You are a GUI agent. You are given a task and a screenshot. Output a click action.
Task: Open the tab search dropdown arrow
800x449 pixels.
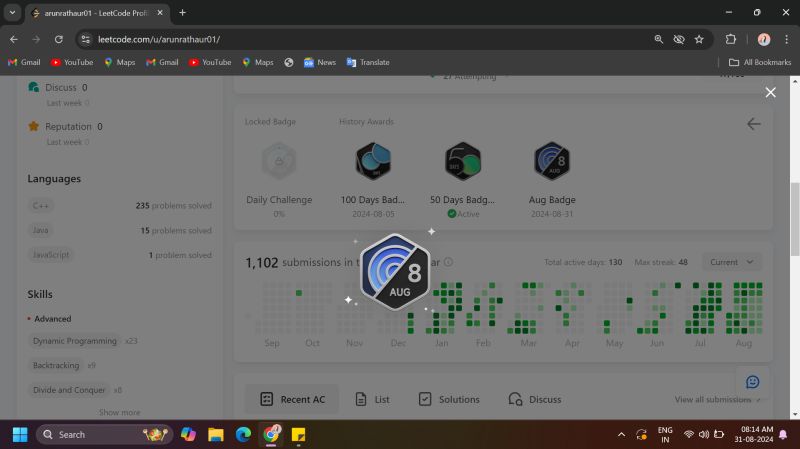coord(12,13)
